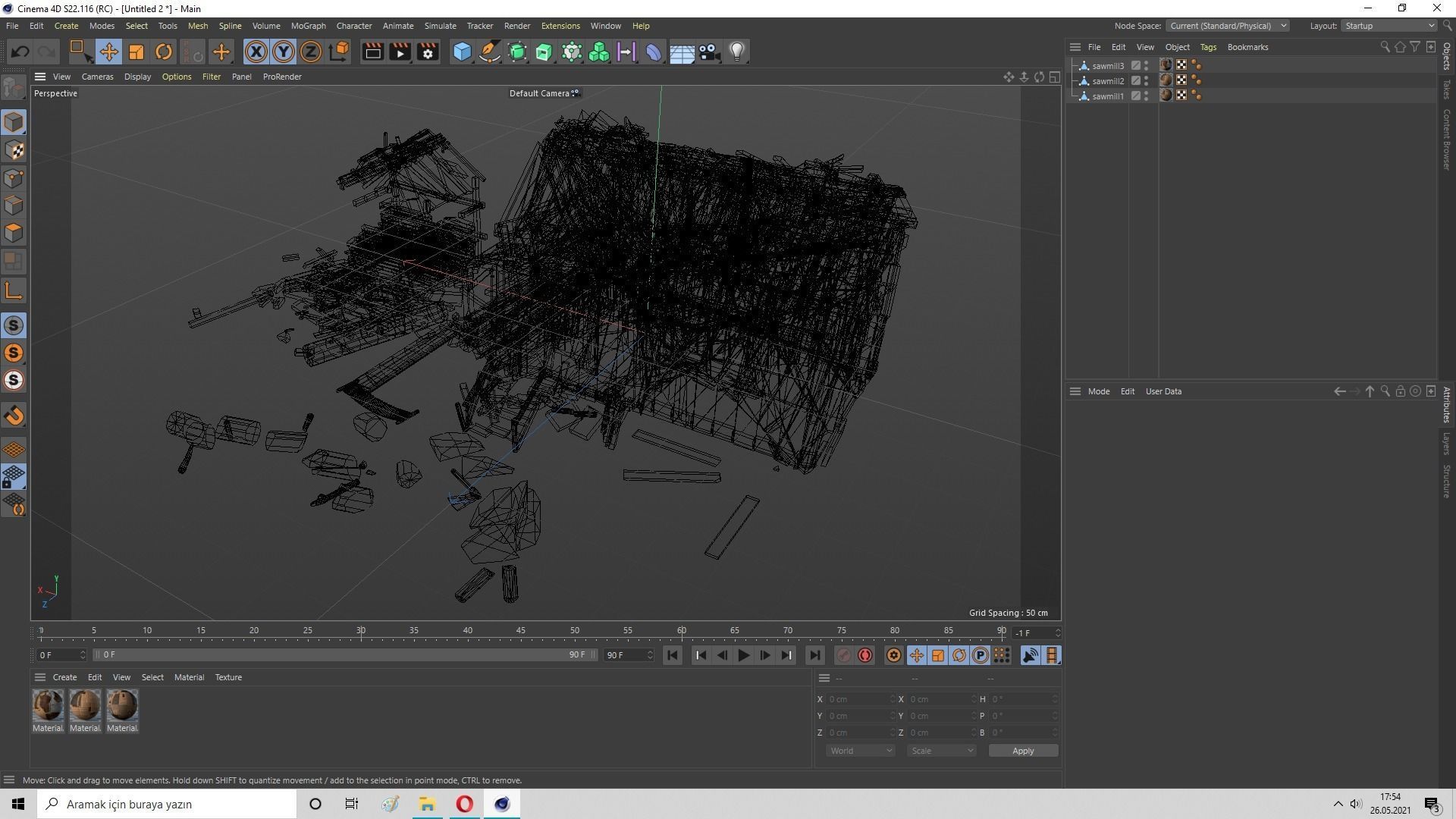Viewport: 1456px width, 819px height.
Task: Switch to Takes side tab
Action: pos(1447,89)
